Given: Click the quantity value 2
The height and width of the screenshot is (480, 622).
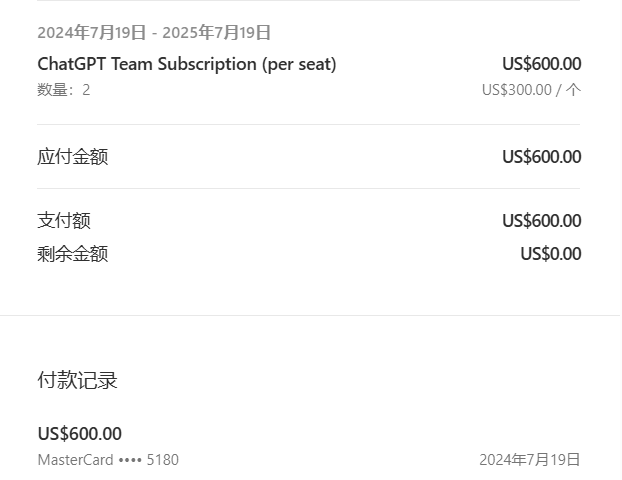Looking at the screenshot, I should click(x=86, y=90).
